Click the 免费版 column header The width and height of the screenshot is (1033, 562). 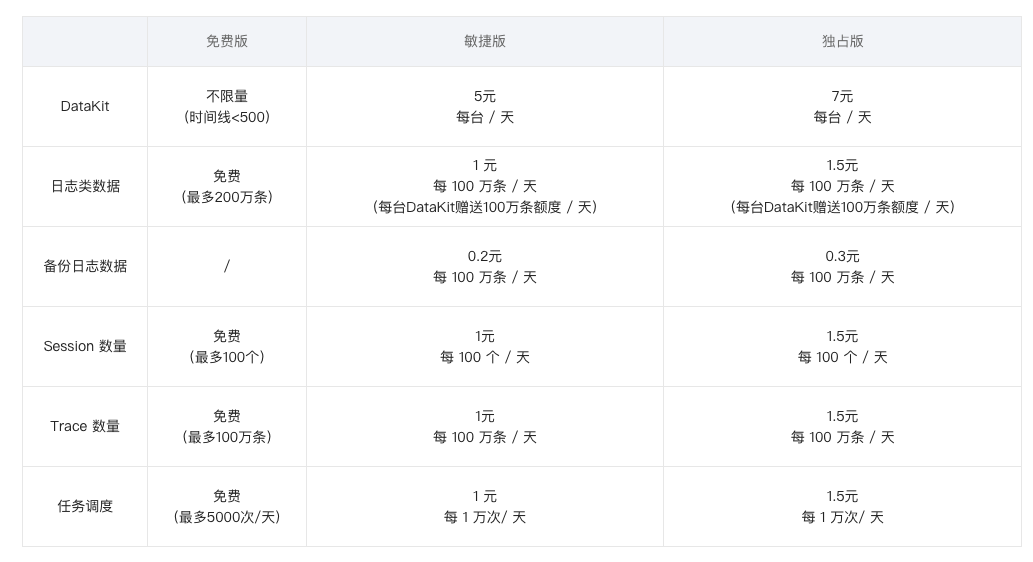(x=227, y=42)
